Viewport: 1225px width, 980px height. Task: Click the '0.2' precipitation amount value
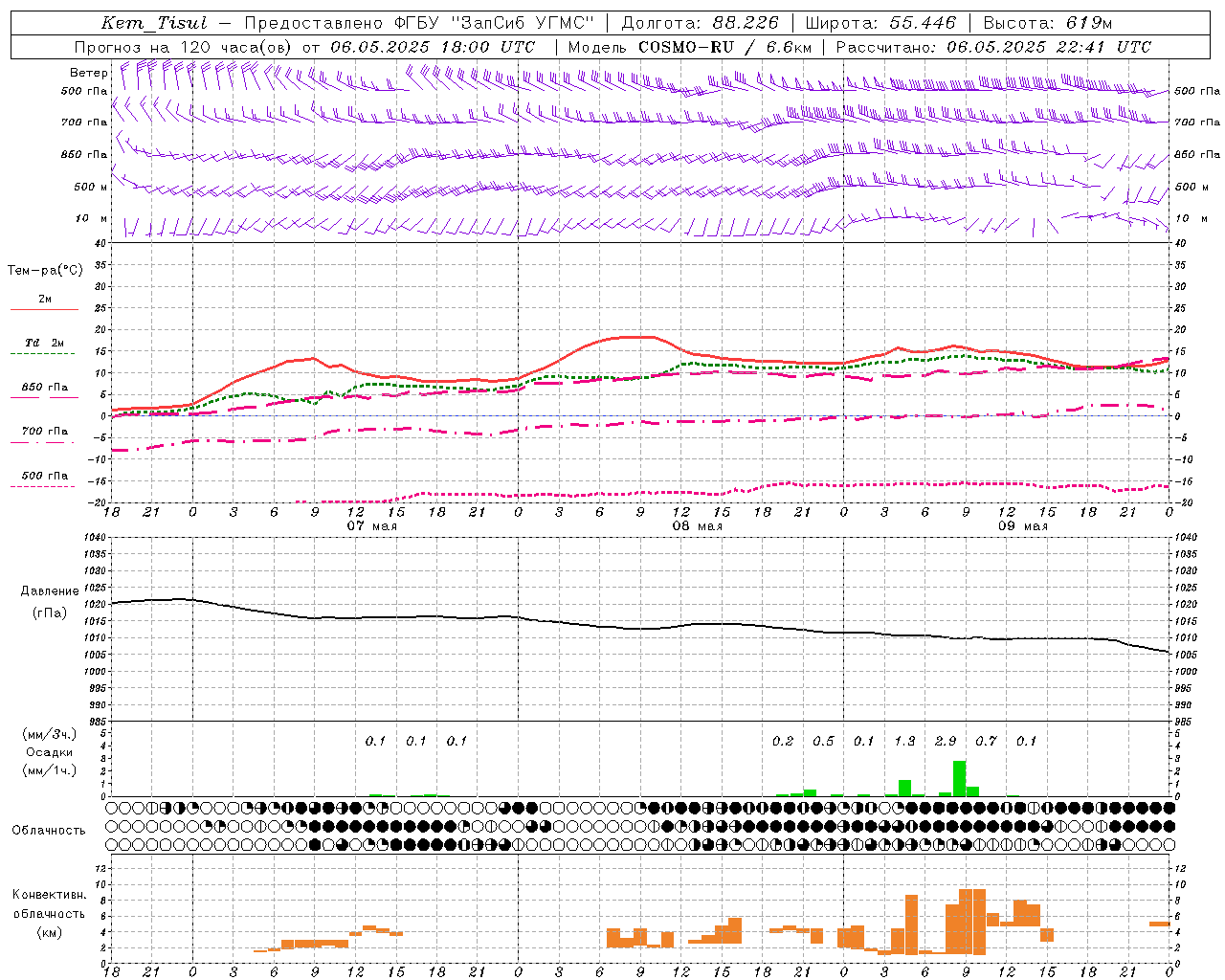coord(783,741)
